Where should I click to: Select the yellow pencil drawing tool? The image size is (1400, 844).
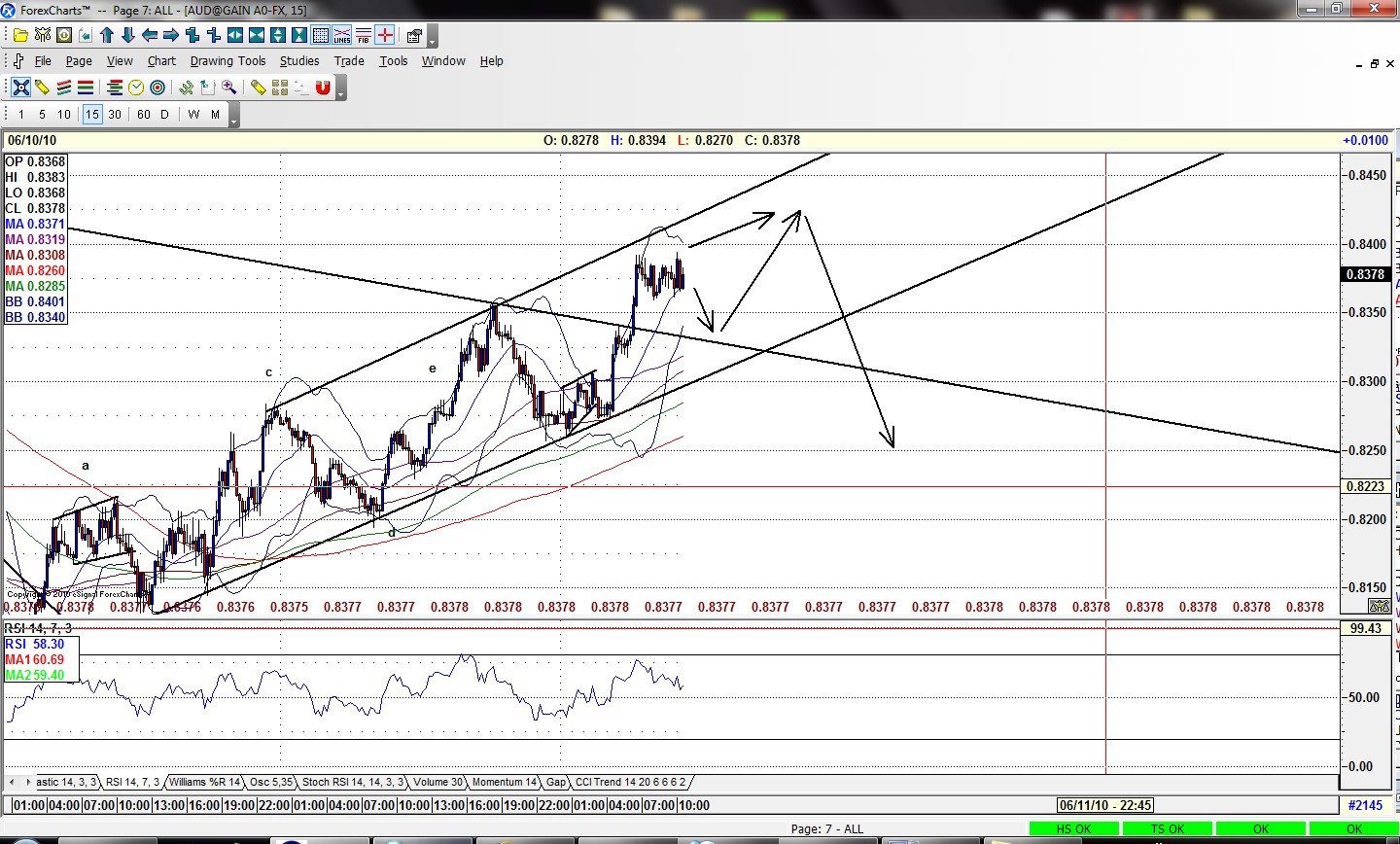click(40, 88)
